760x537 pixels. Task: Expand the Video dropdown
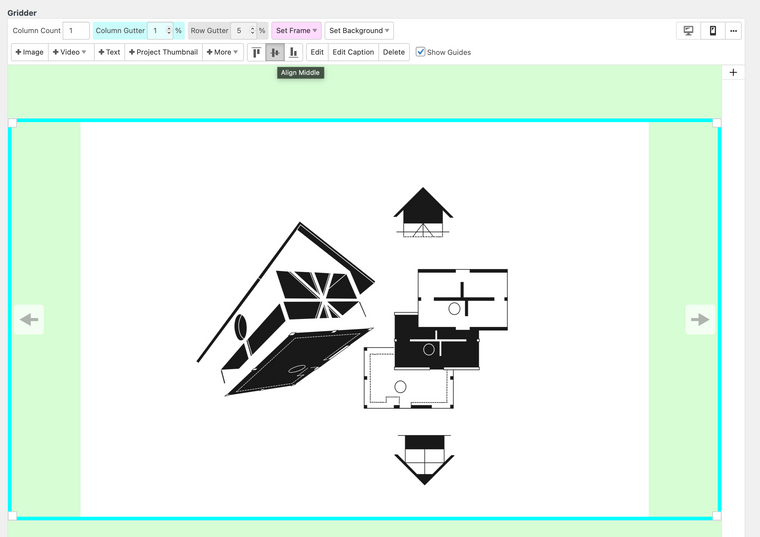pyautogui.click(x=70, y=52)
